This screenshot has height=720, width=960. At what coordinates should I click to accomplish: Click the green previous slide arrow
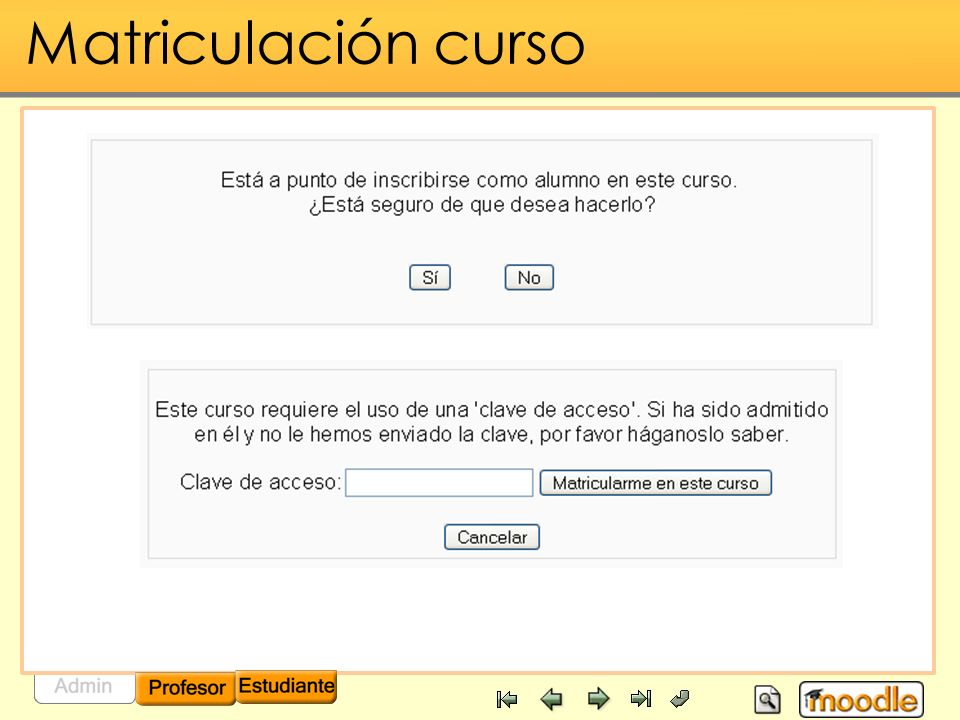pos(552,699)
